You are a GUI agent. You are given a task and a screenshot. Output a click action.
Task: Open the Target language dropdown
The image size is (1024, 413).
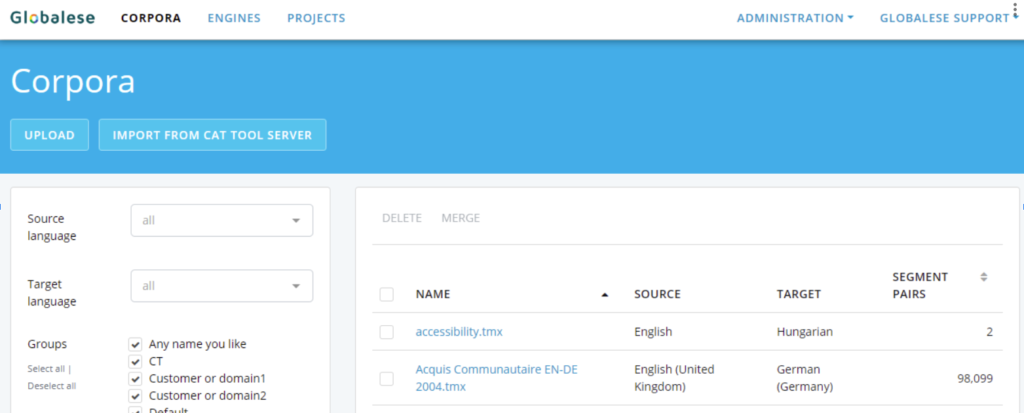222,286
